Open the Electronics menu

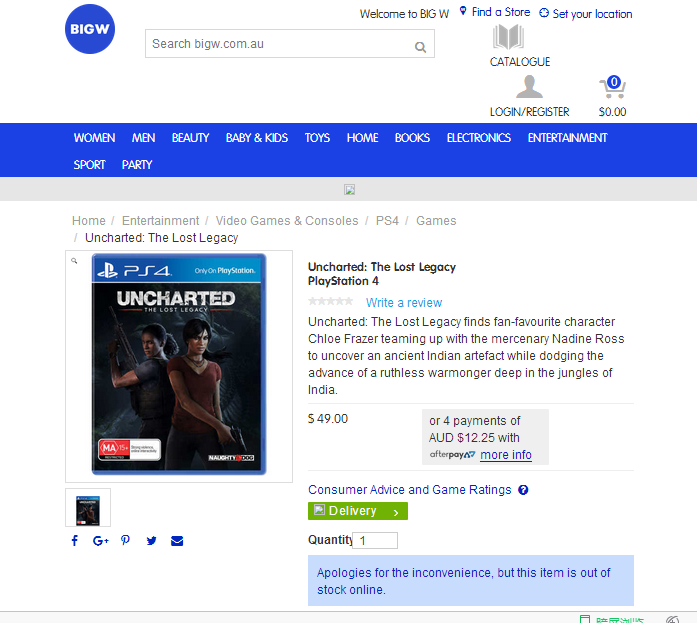[x=479, y=138]
